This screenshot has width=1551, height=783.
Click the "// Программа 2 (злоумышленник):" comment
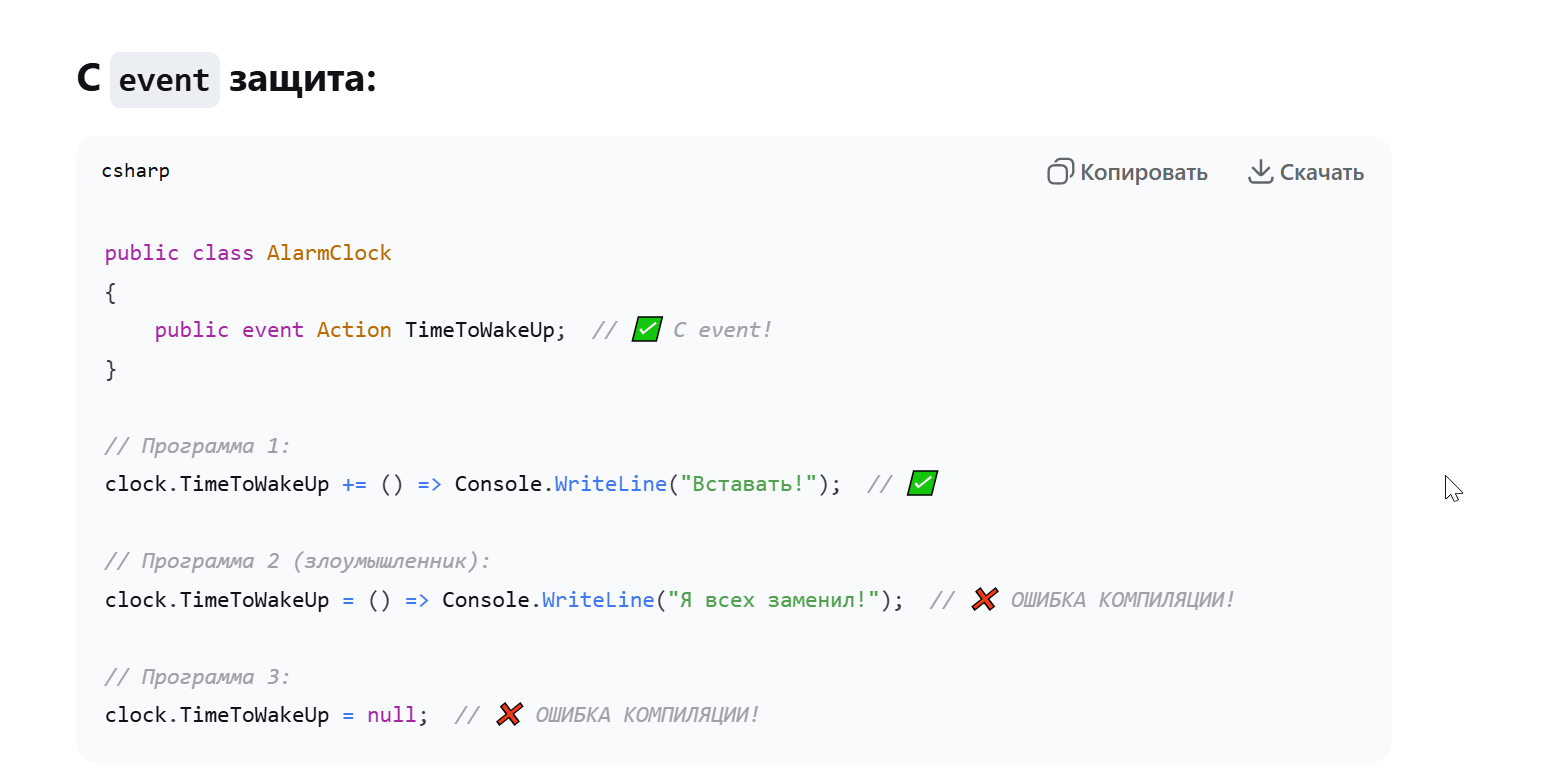pyautogui.click(x=298, y=561)
